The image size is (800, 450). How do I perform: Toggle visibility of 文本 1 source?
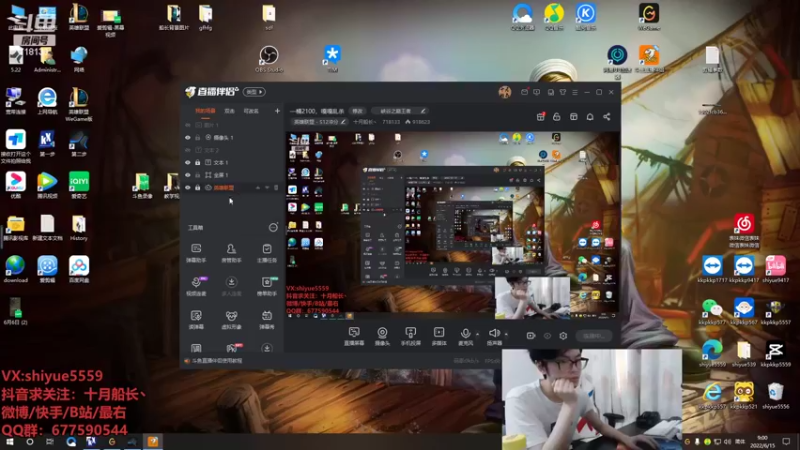(188, 163)
